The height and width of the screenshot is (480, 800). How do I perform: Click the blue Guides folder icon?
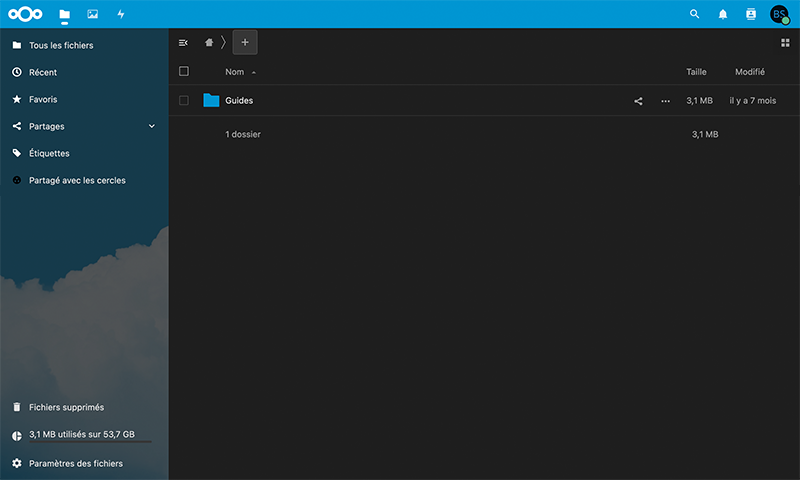[211, 100]
